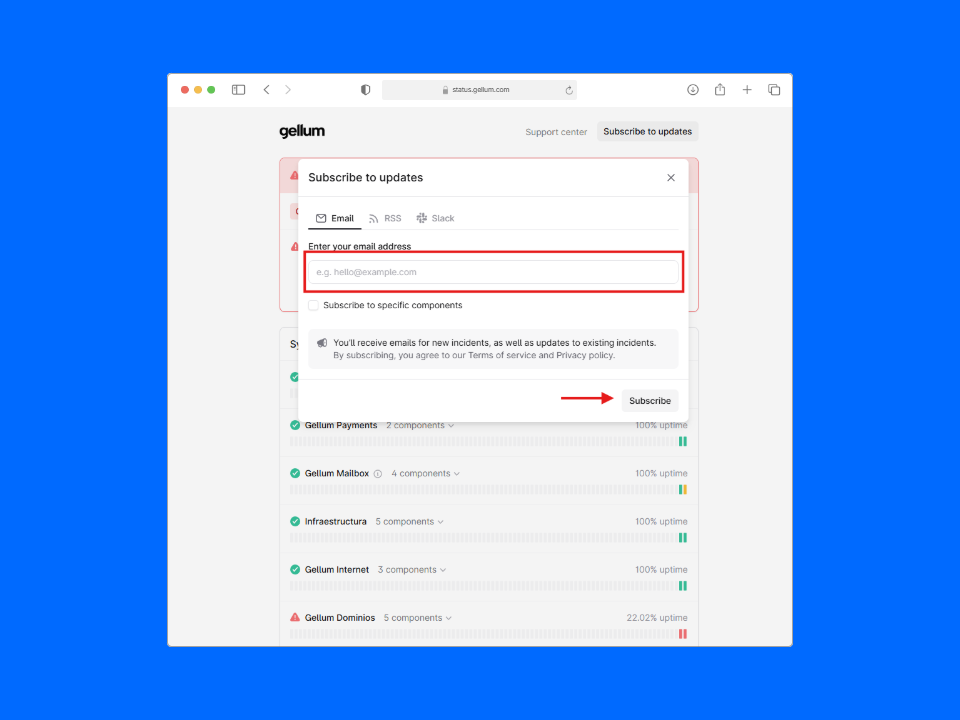Click Gellum Dominios red warning icon

point(295,618)
